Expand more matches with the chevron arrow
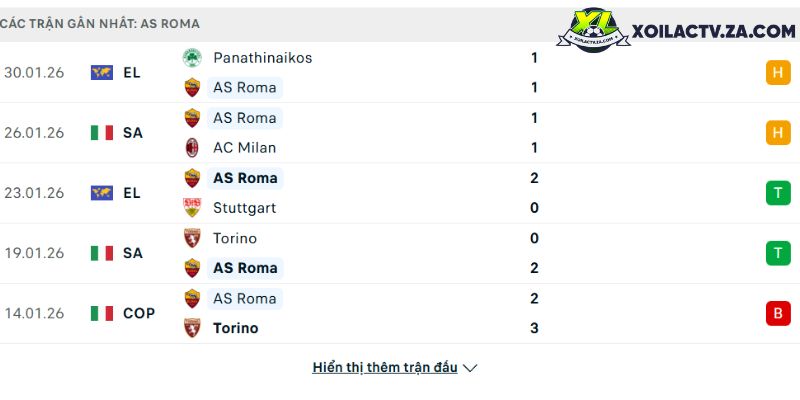Screen dimensions: 800x400 pyautogui.click(x=471, y=368)
